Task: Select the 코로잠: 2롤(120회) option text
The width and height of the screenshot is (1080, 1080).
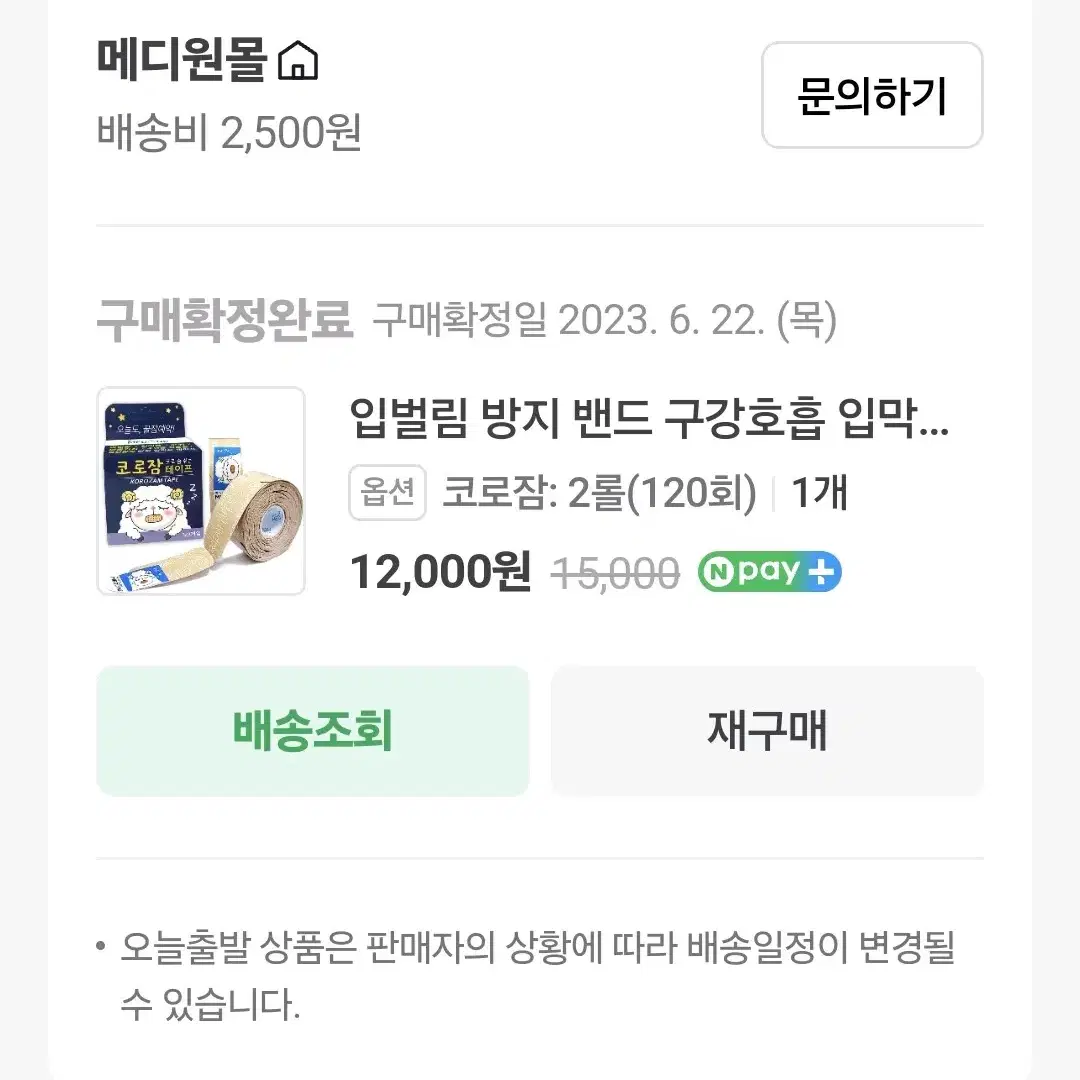Action: (599, 492)
